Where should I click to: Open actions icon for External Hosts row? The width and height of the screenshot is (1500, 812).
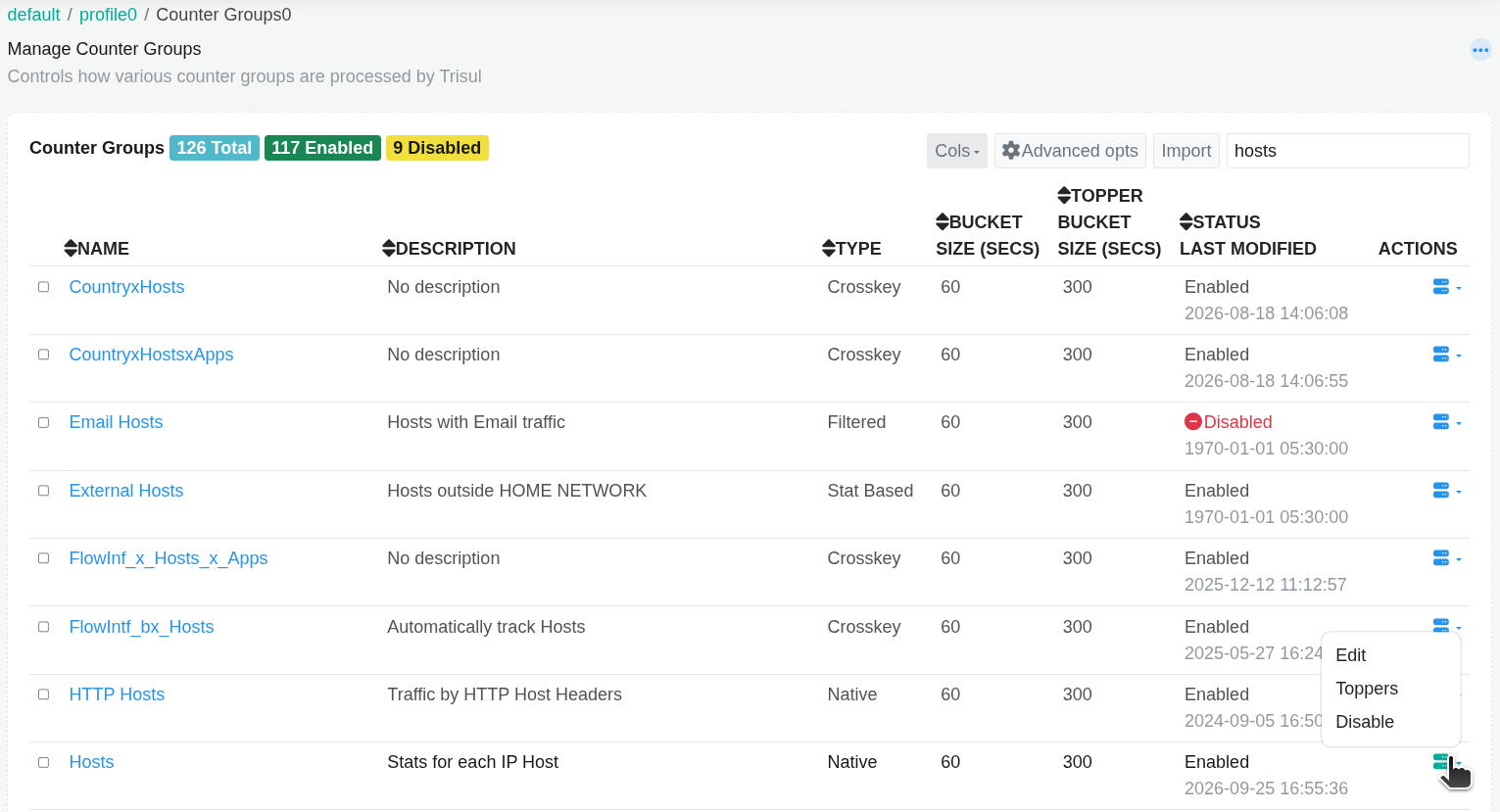(1447, 491)
